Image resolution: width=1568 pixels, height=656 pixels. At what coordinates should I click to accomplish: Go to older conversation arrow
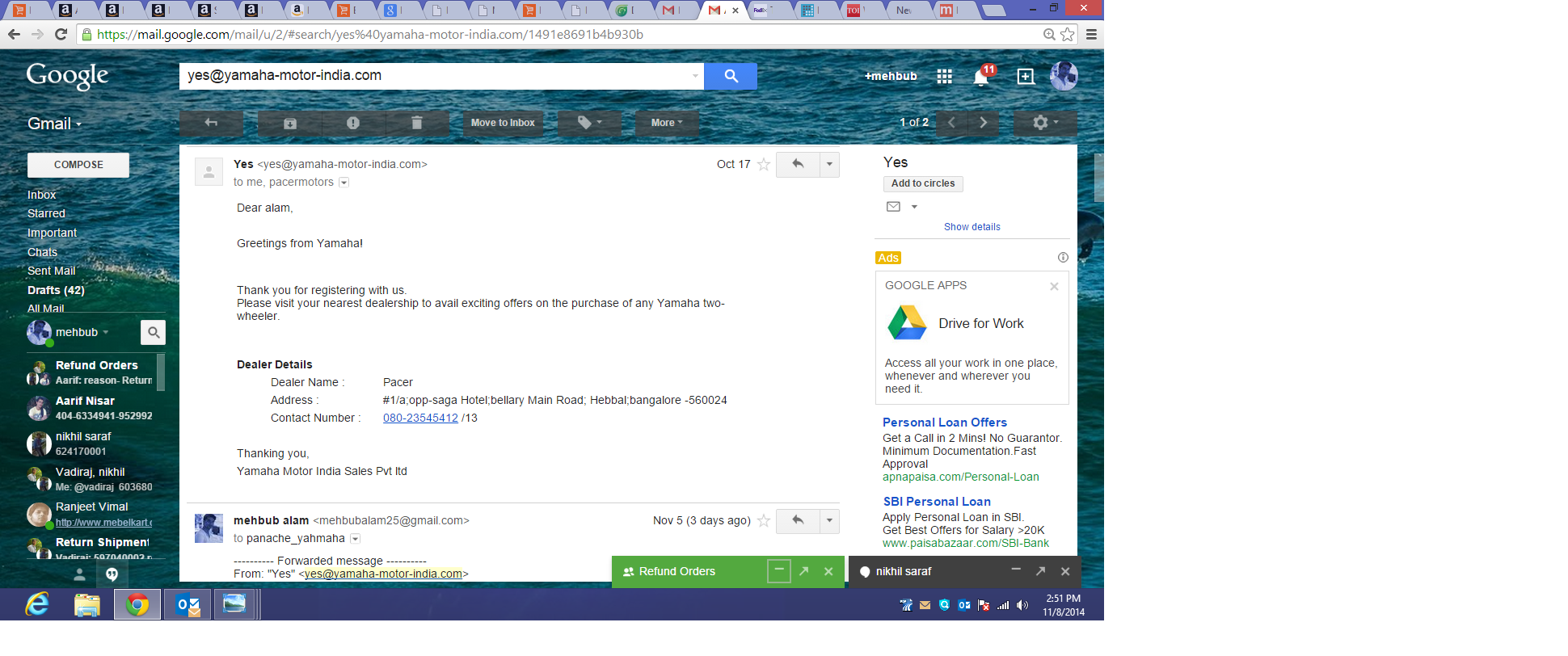tap(983, 123)
